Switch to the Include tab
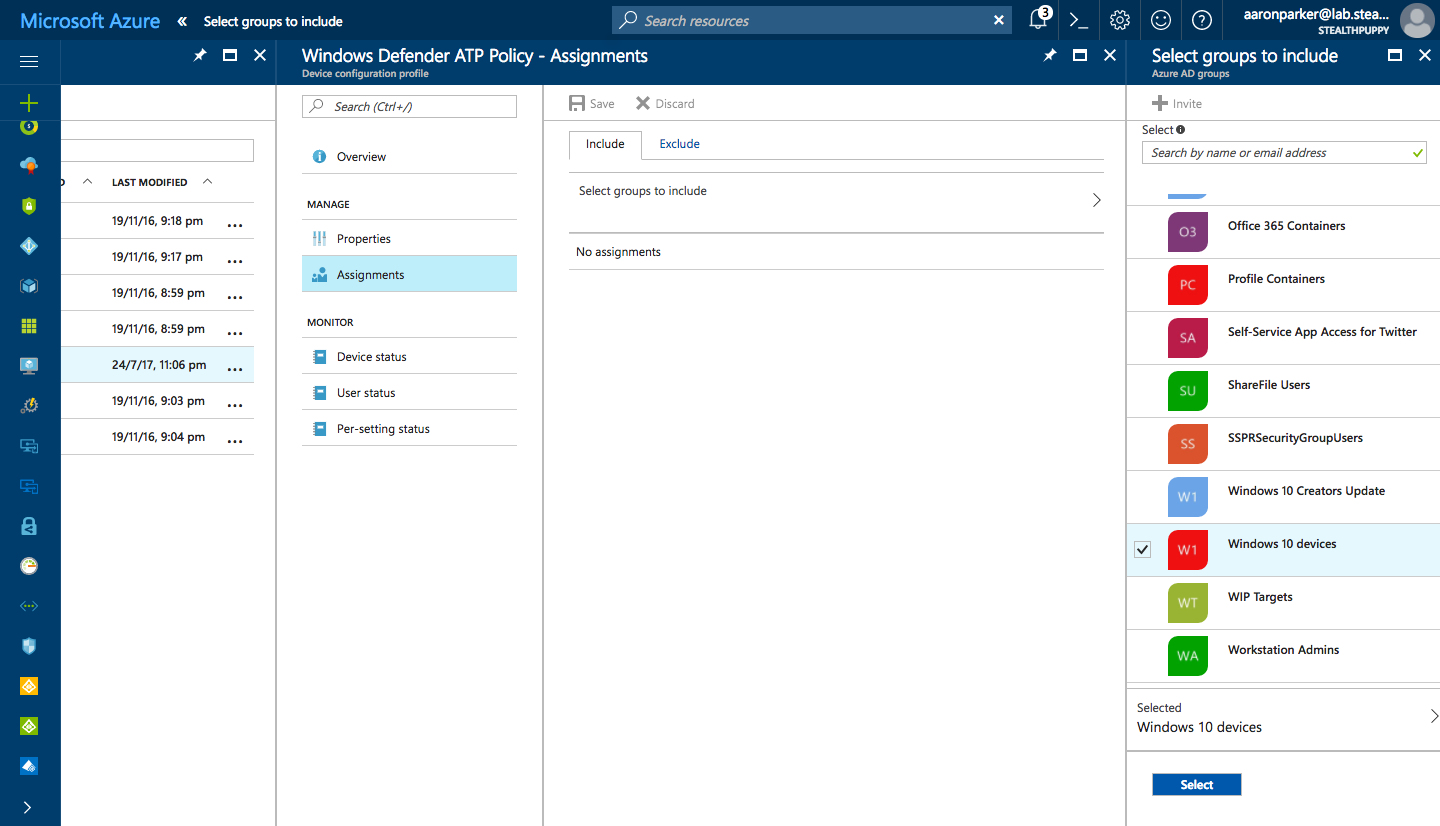Screen dimensions: 1440x826 (605, 144)
